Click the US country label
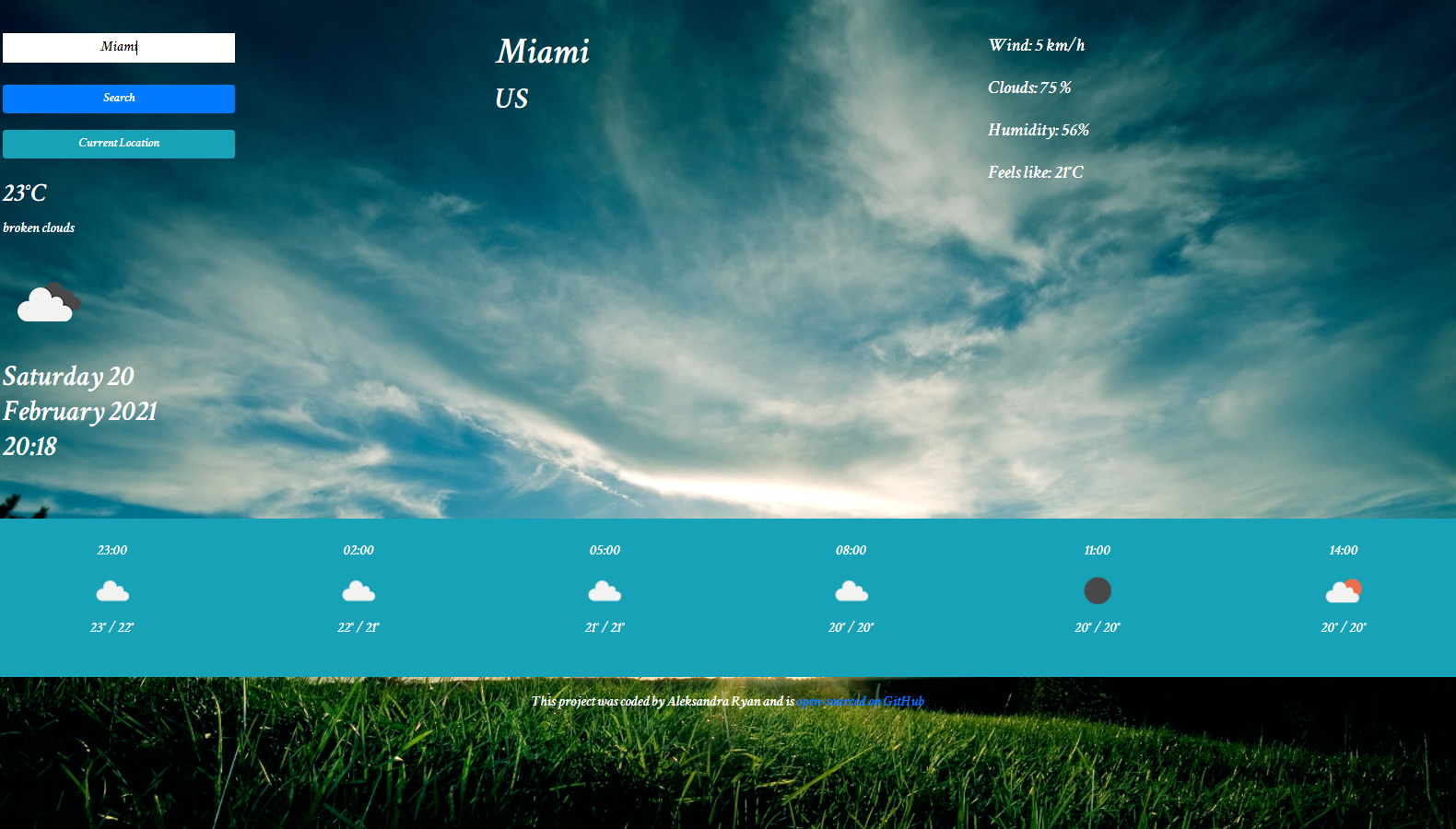Screen dimensions: 1456x829 click(x=511, y=99)
